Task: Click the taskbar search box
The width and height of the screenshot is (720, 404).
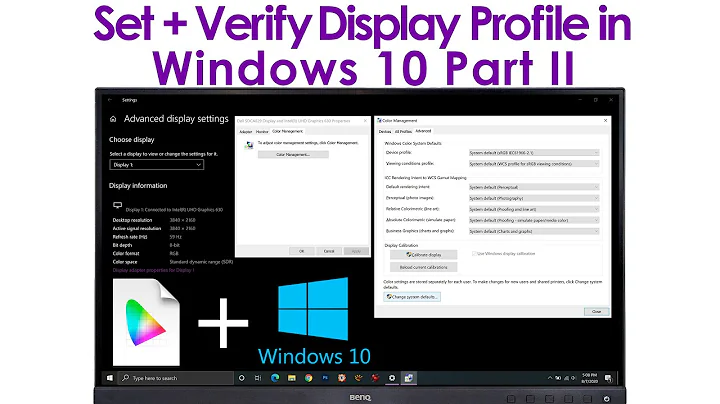Action: pyautogui.click(x=176, y=378)
